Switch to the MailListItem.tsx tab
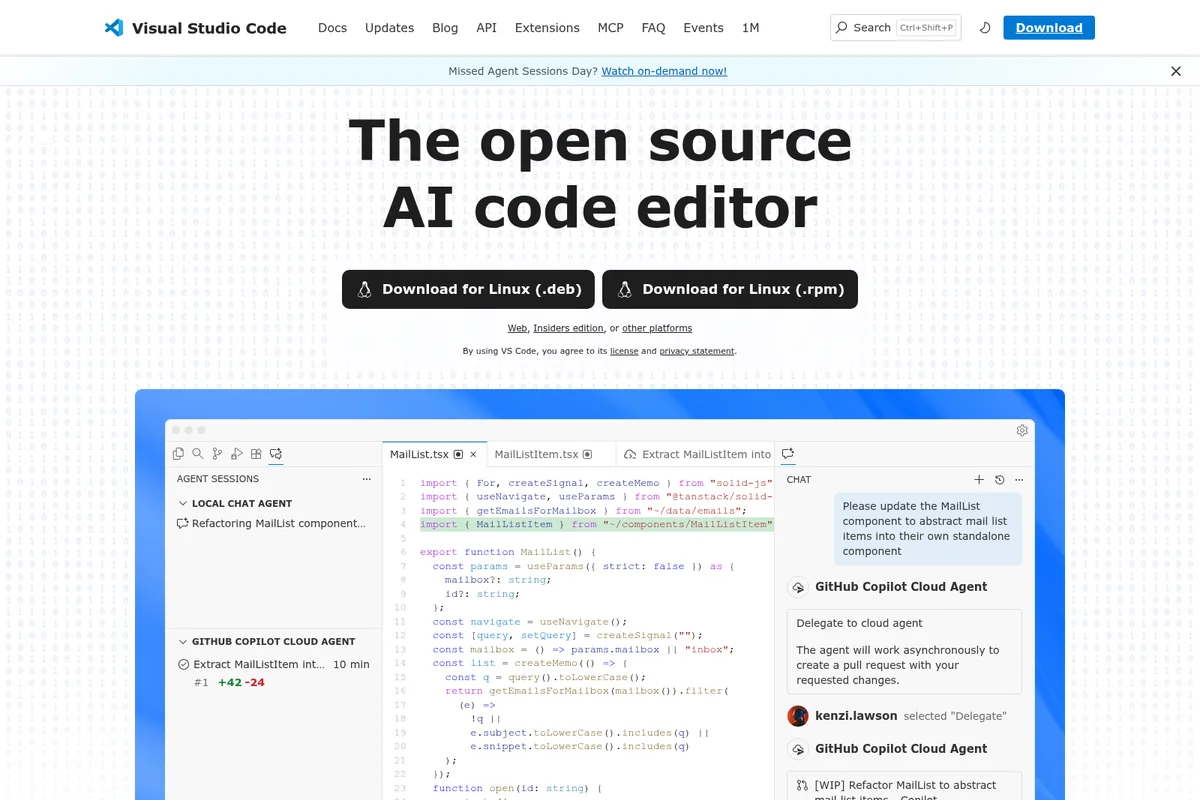Image resolution: width=1200 pixels, height=800 pixels. (x=543, y=454)
